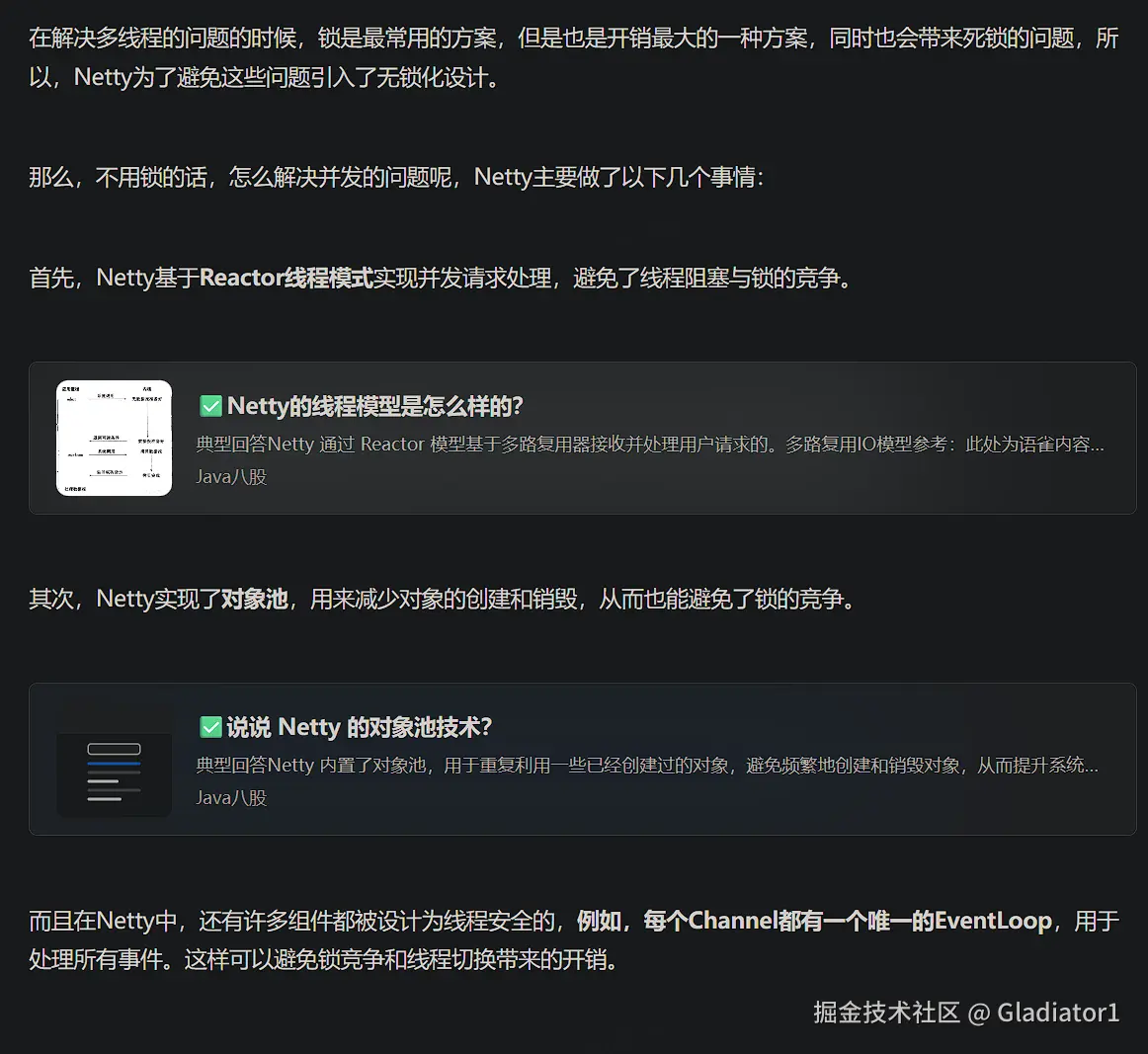Click the Java八股 label under the 线程模型 card
Screen dimensions: 1148x1054
231,477
